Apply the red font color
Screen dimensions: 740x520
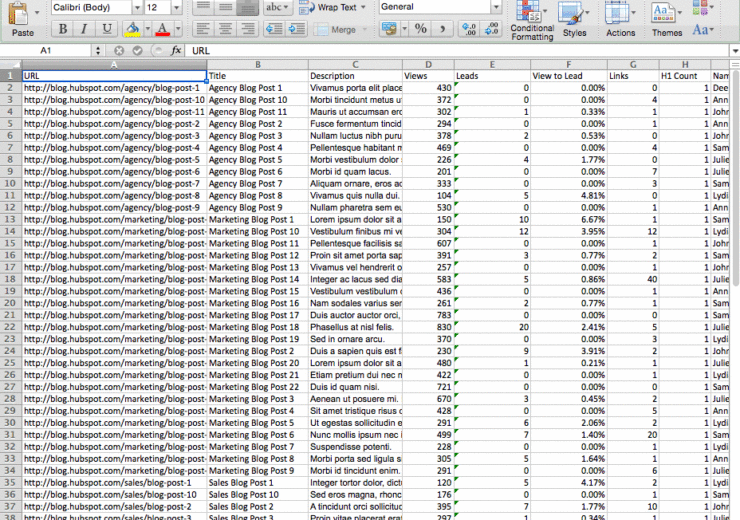tap(163, 29)
